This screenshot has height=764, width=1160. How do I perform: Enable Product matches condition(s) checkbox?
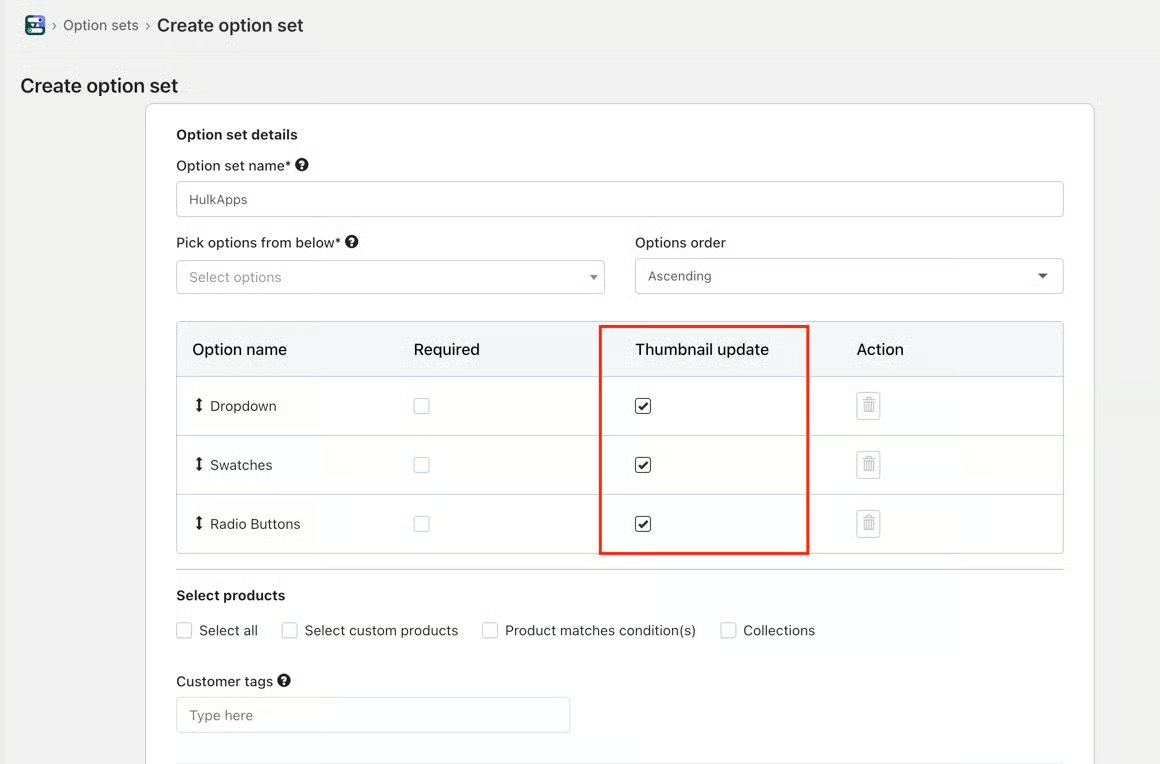(490, 630)
